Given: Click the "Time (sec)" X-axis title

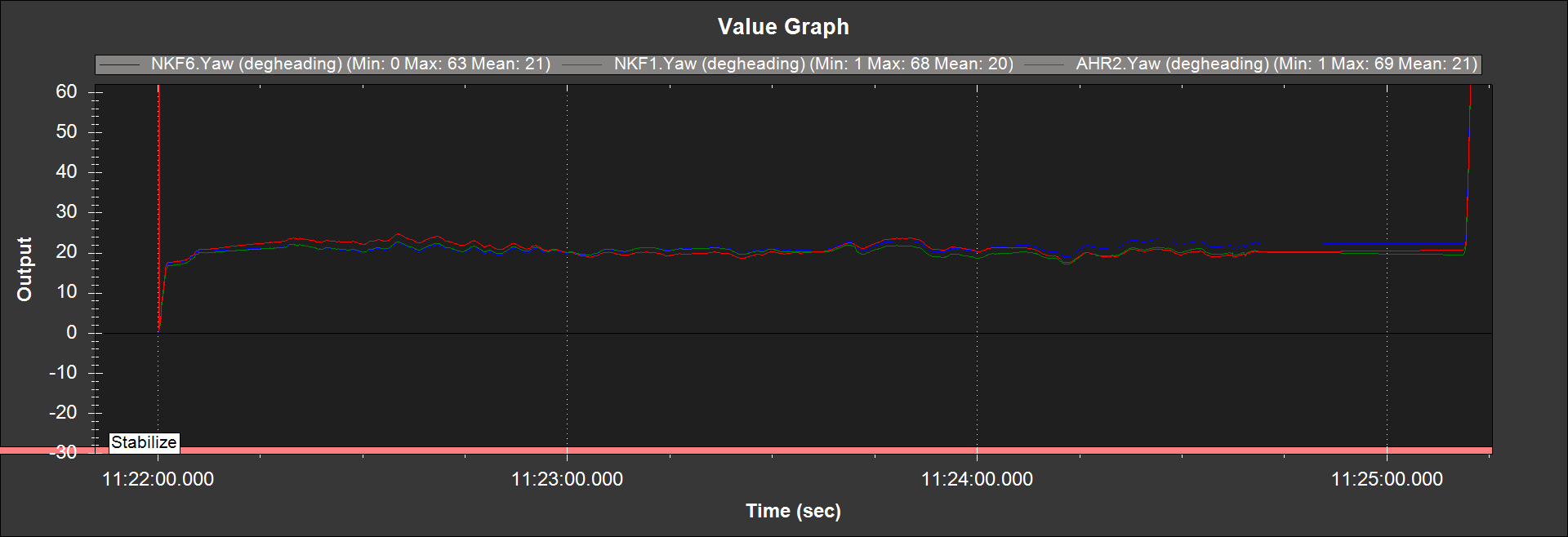Looking at the screenshot, I should 793,511.
